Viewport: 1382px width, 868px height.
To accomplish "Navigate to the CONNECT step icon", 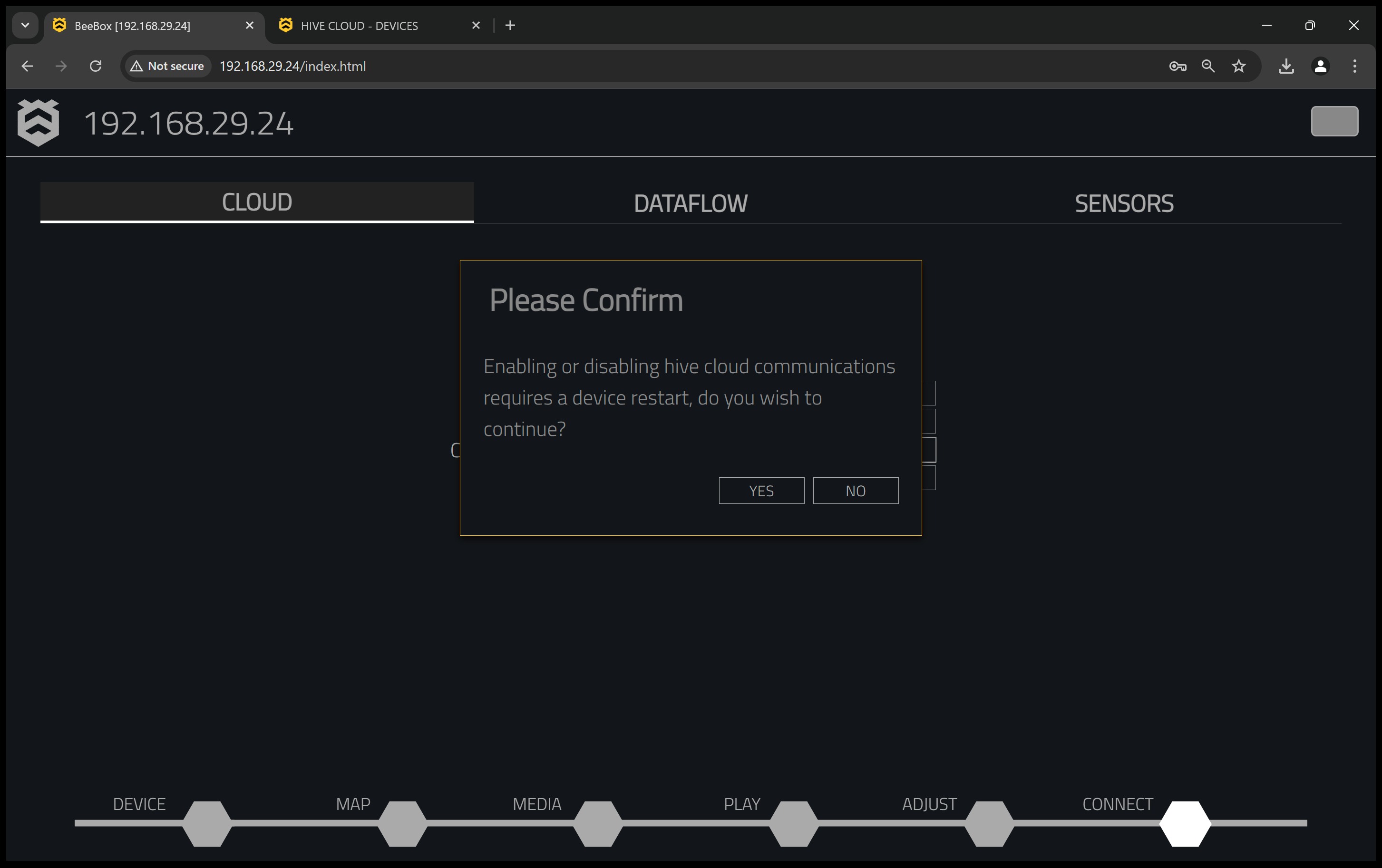I will click(1184, 821).
